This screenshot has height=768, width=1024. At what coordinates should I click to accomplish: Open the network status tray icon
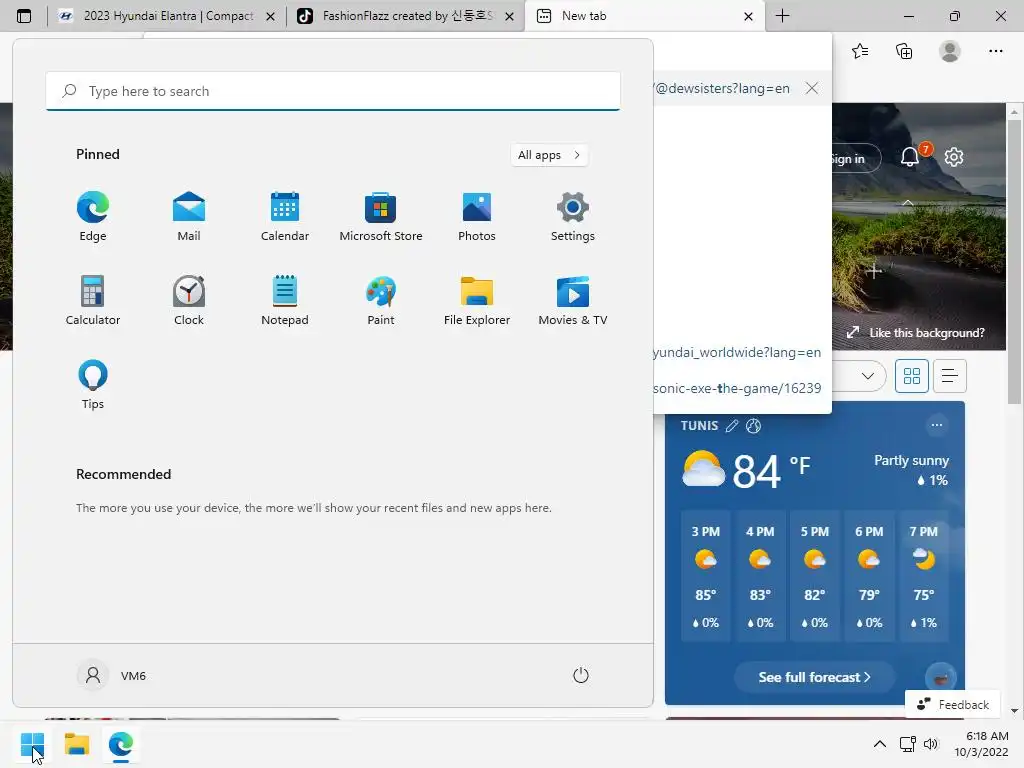pos(907,744)
